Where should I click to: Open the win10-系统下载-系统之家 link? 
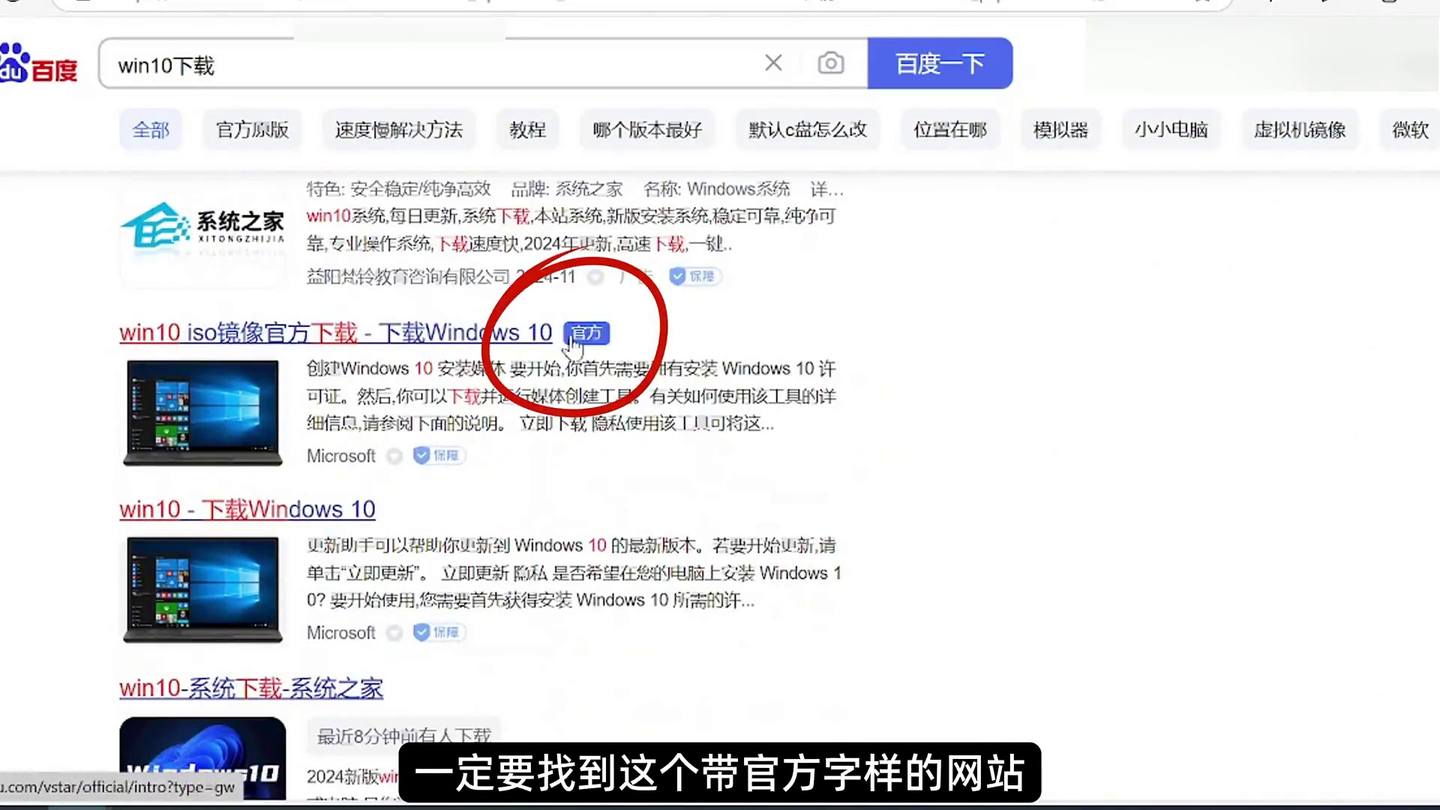pos(251,688)
